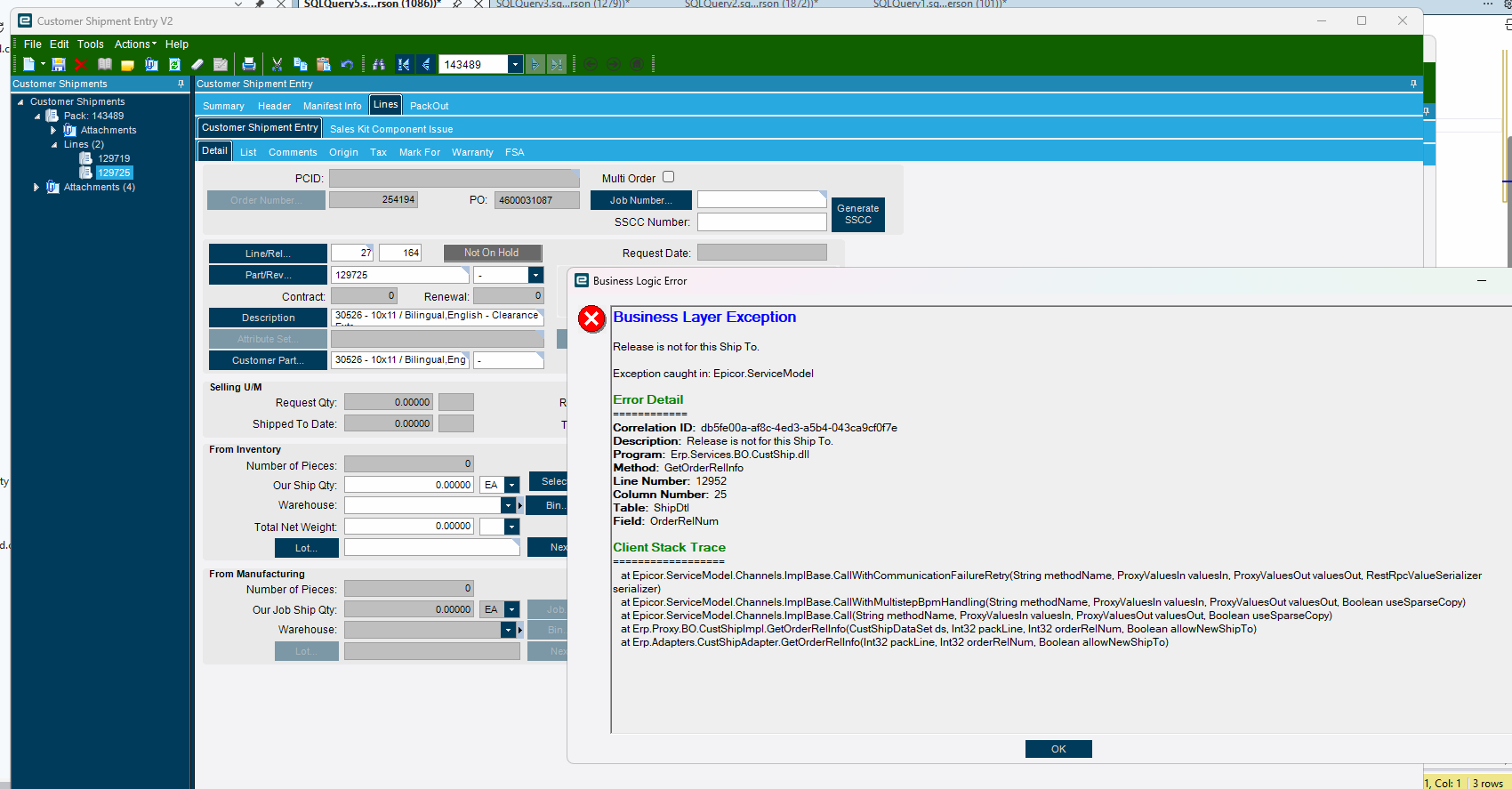Go to previous record arrow icon
The width and height of the screenshot is (1512, 789).
[427, 64]
